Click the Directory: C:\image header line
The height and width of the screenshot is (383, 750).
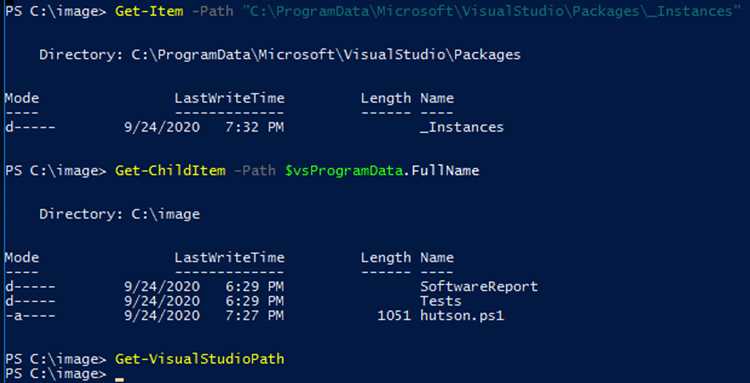(120, 214)
